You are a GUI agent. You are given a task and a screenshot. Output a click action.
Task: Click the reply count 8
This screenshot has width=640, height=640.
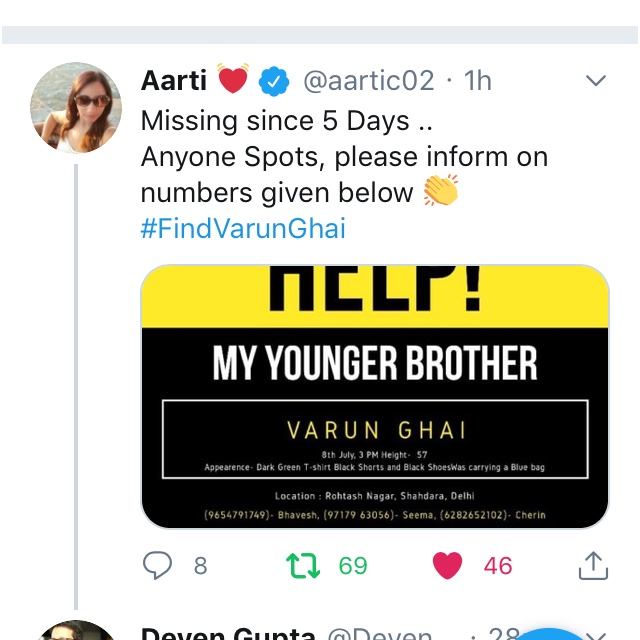(x=200, y=566)
